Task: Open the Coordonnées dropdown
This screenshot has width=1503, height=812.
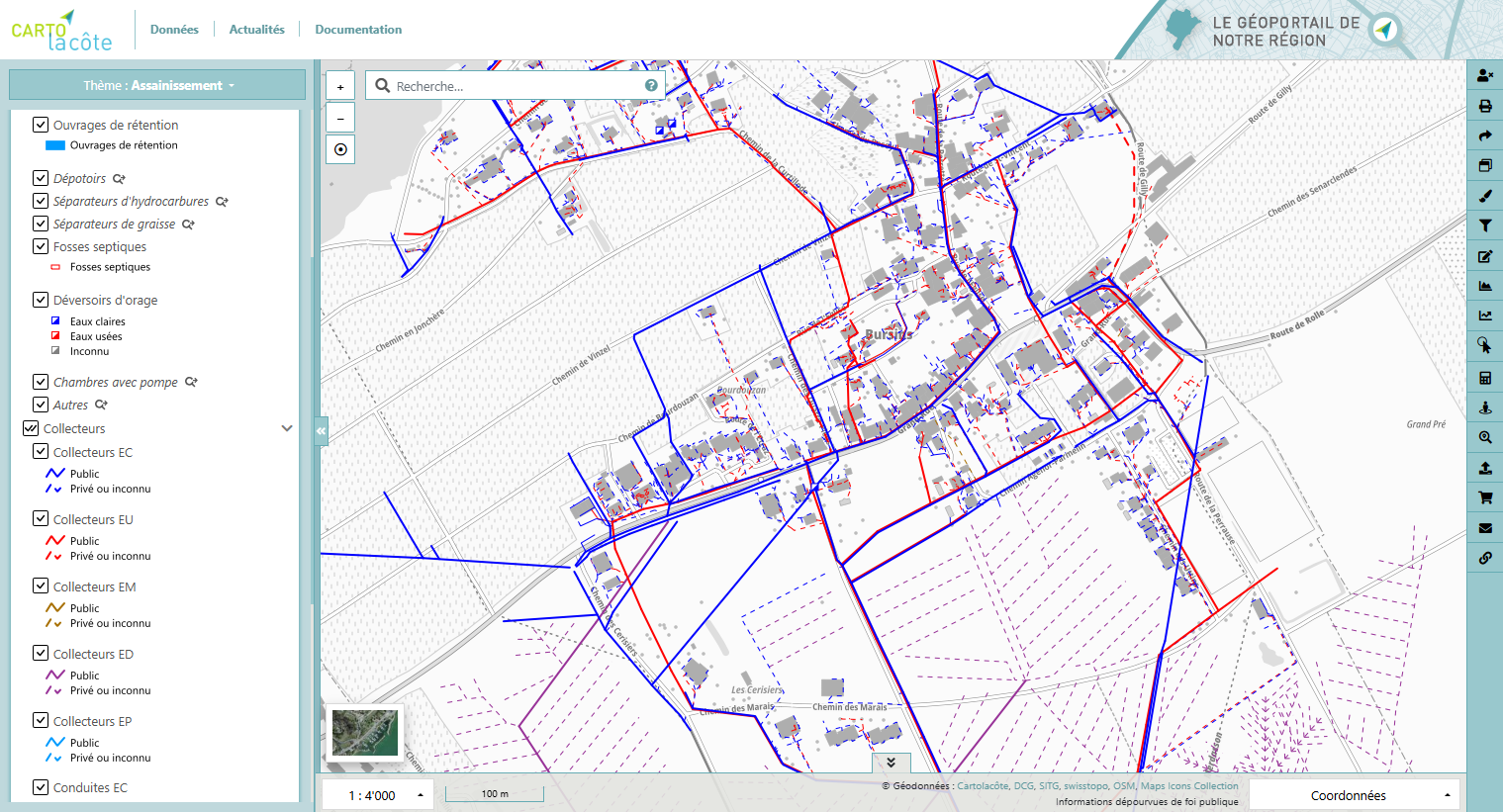Action: click(x=1355, y=795)
